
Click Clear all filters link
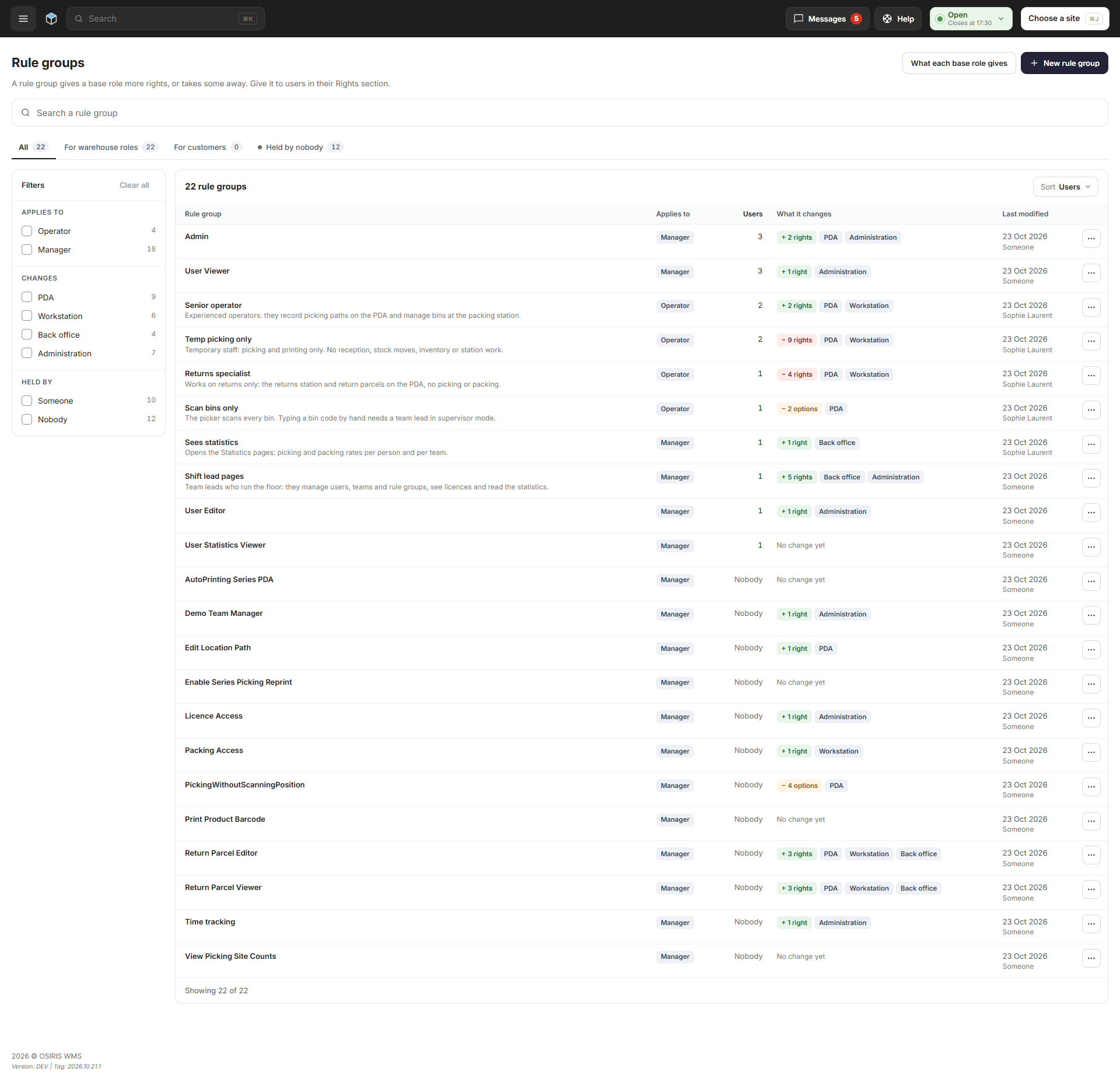(x=134, y=185)
